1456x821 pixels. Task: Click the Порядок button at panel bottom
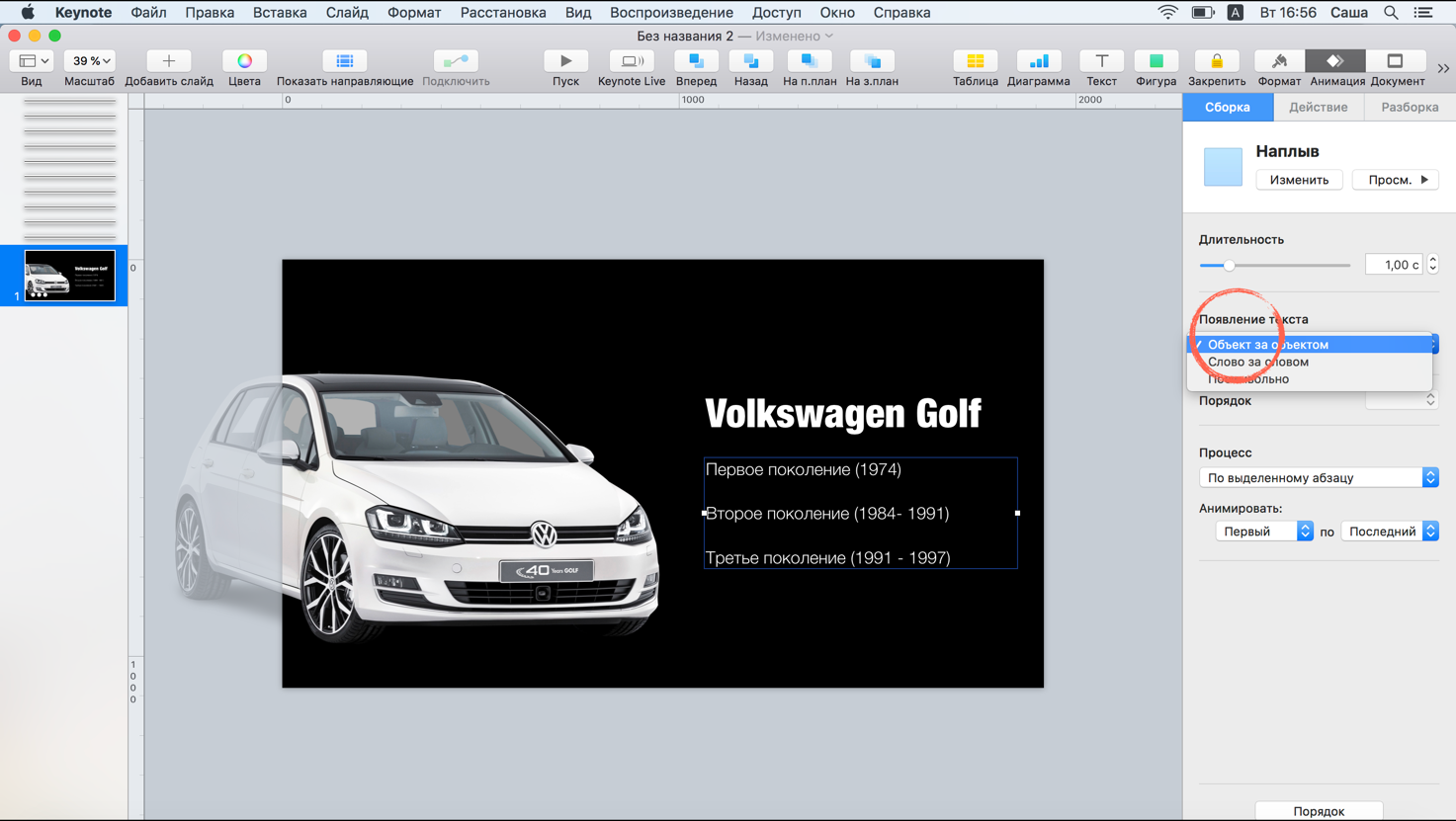point(1319,811)
